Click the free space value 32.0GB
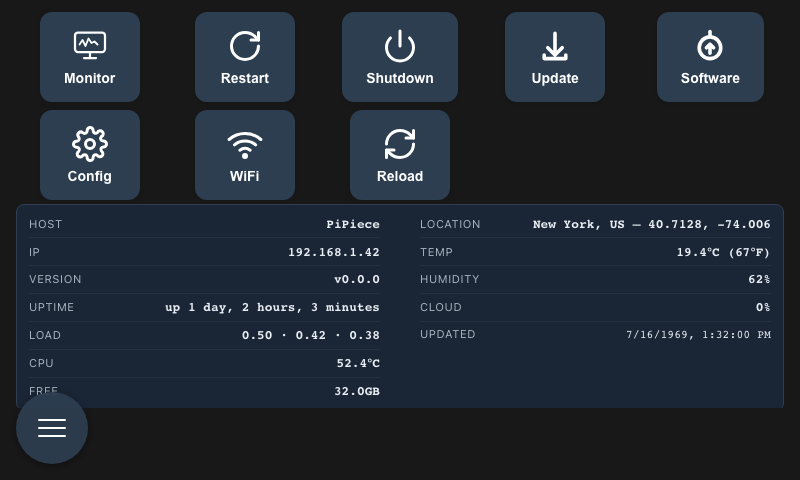This screenshot has width=800, height=480. 357,391
